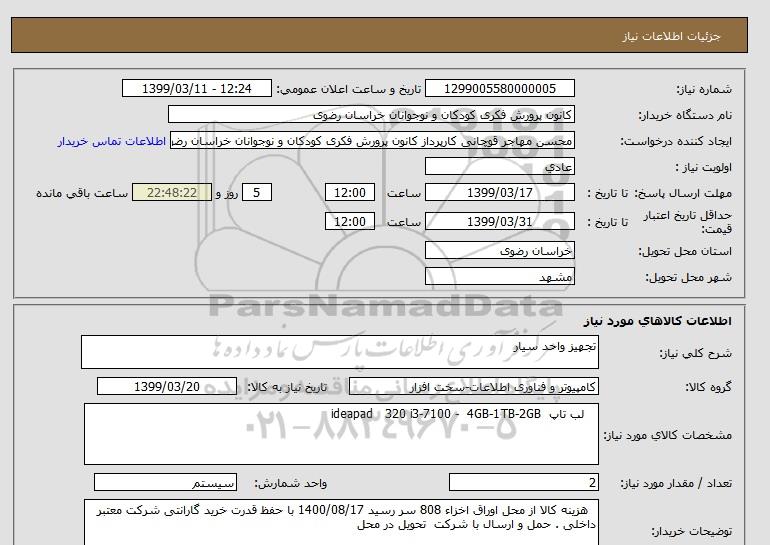Select the goods group field کامپیوتر و فناوری اطلاعات

474,386
